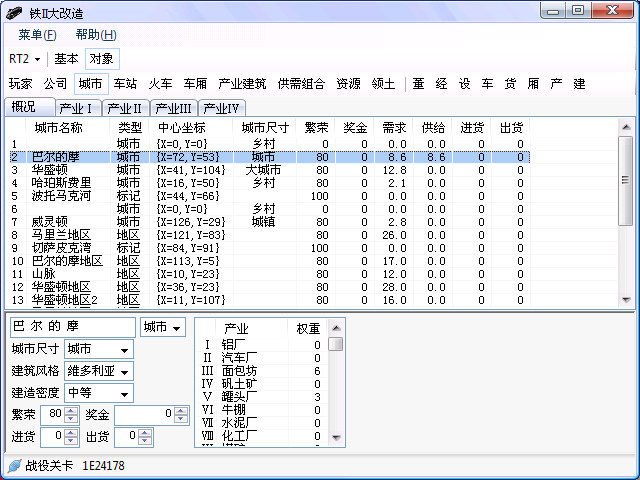Click the city list scrollbar up arrow
640x480 pixels.
(626, 127)
